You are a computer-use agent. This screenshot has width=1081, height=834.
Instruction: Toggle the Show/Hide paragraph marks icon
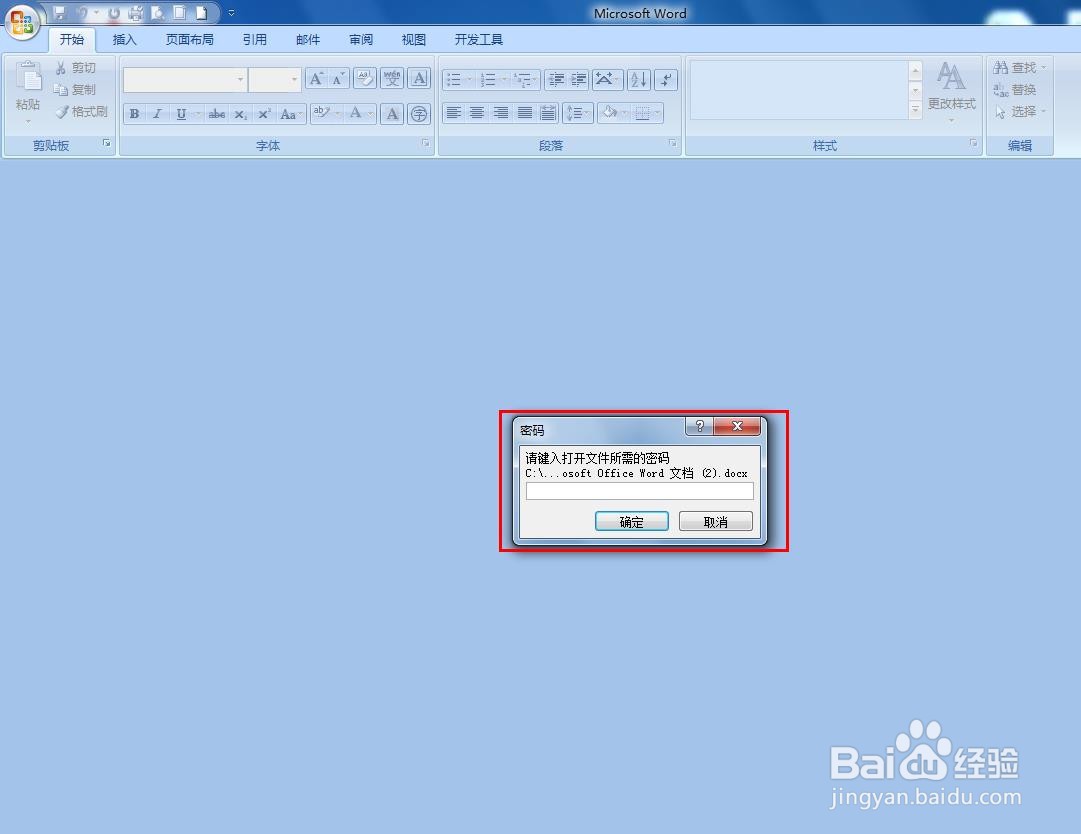[666, 79]
